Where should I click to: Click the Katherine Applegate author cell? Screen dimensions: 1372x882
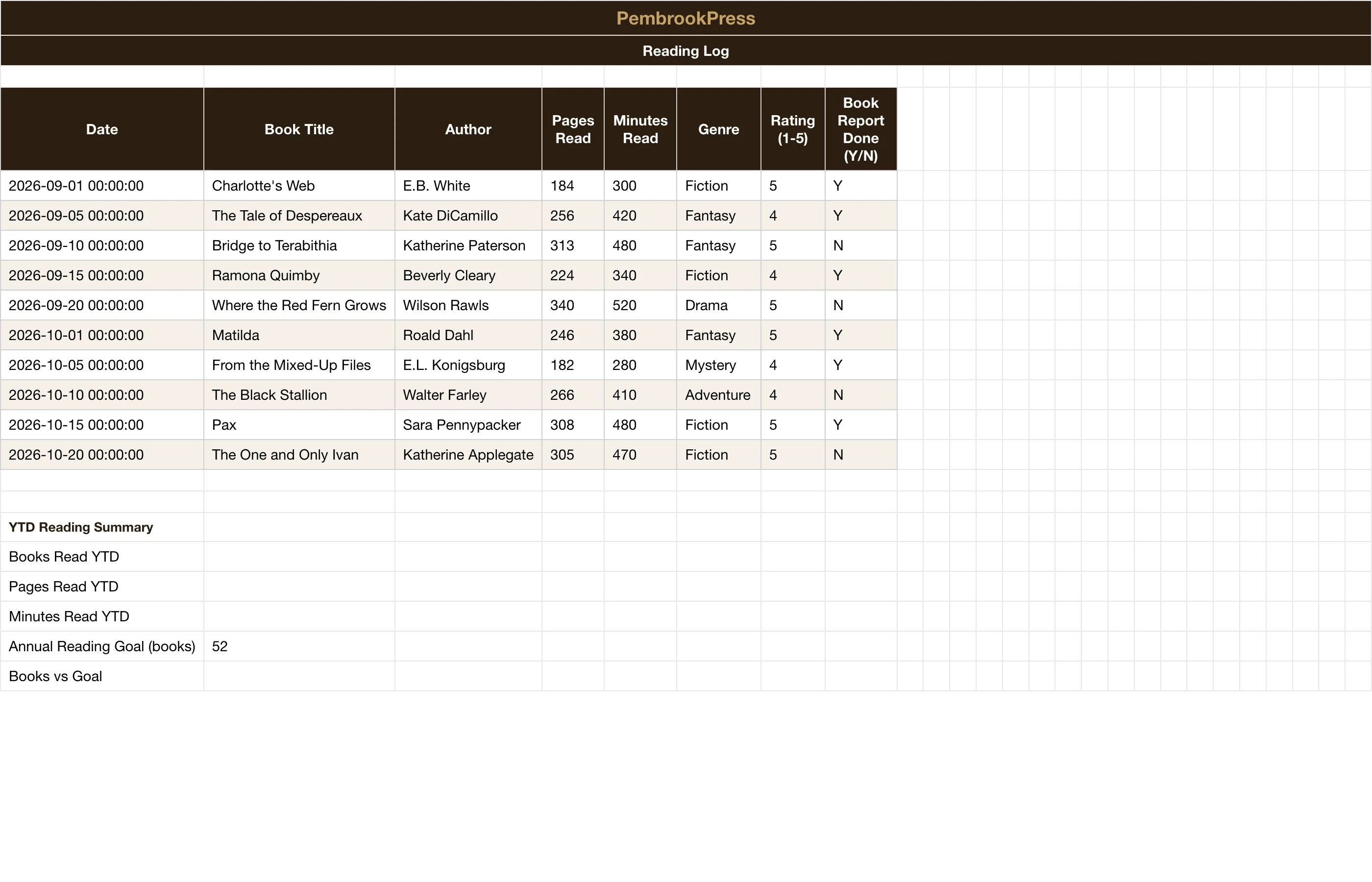[468, 455]
